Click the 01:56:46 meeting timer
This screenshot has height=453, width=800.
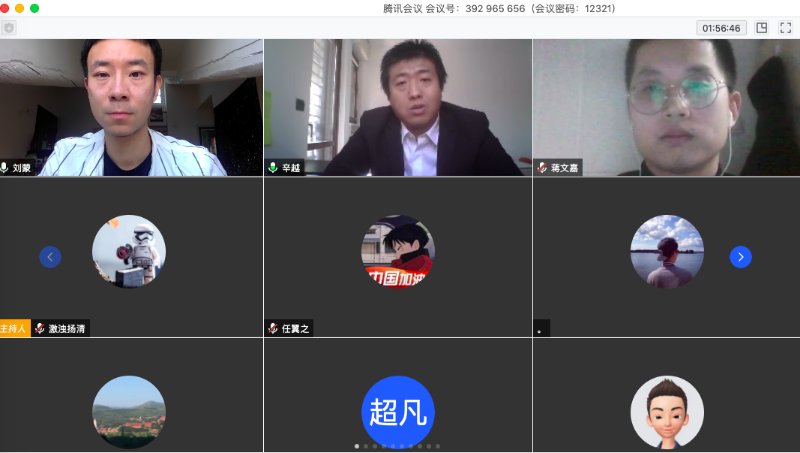point(721,28)
